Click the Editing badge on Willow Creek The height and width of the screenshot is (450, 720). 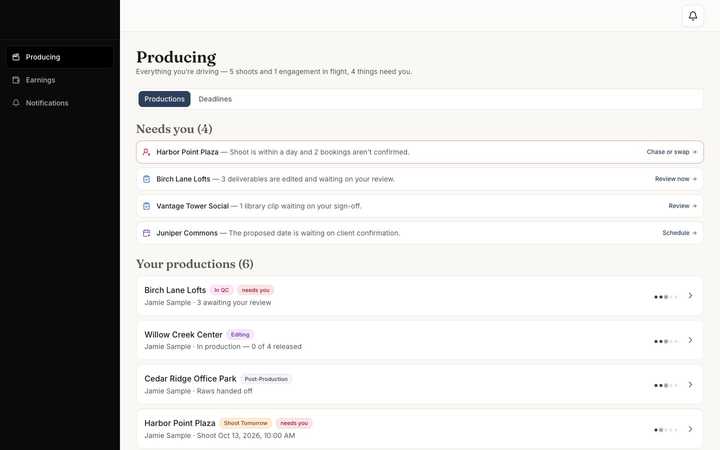[240, 335]
